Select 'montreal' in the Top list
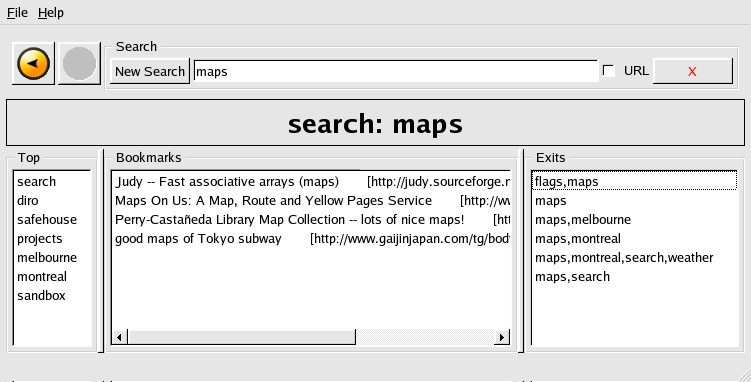The height and width of the screenshot is (382, 751). pyautogui.click(x=52, y=277)
